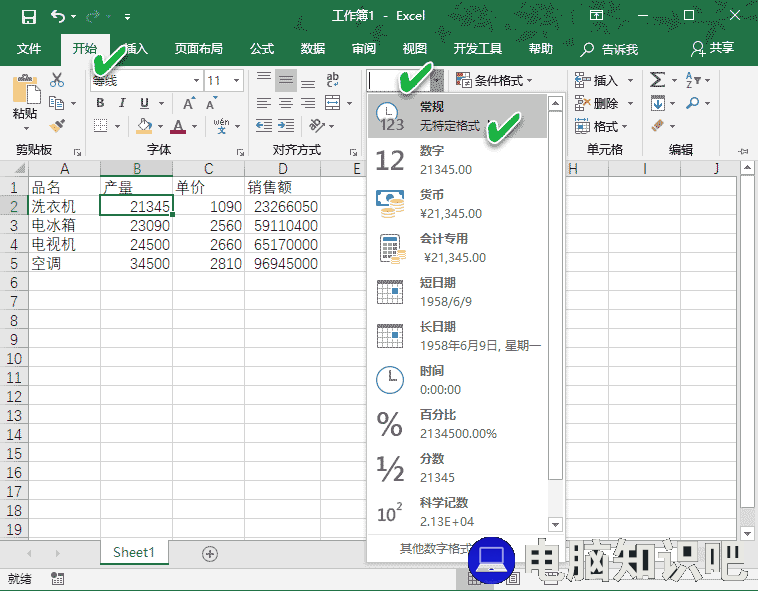Image resolution: width=758 pixels, height=591 pixels.
Task: Open the underline style dropdown arrow
Action: (161, 103)
